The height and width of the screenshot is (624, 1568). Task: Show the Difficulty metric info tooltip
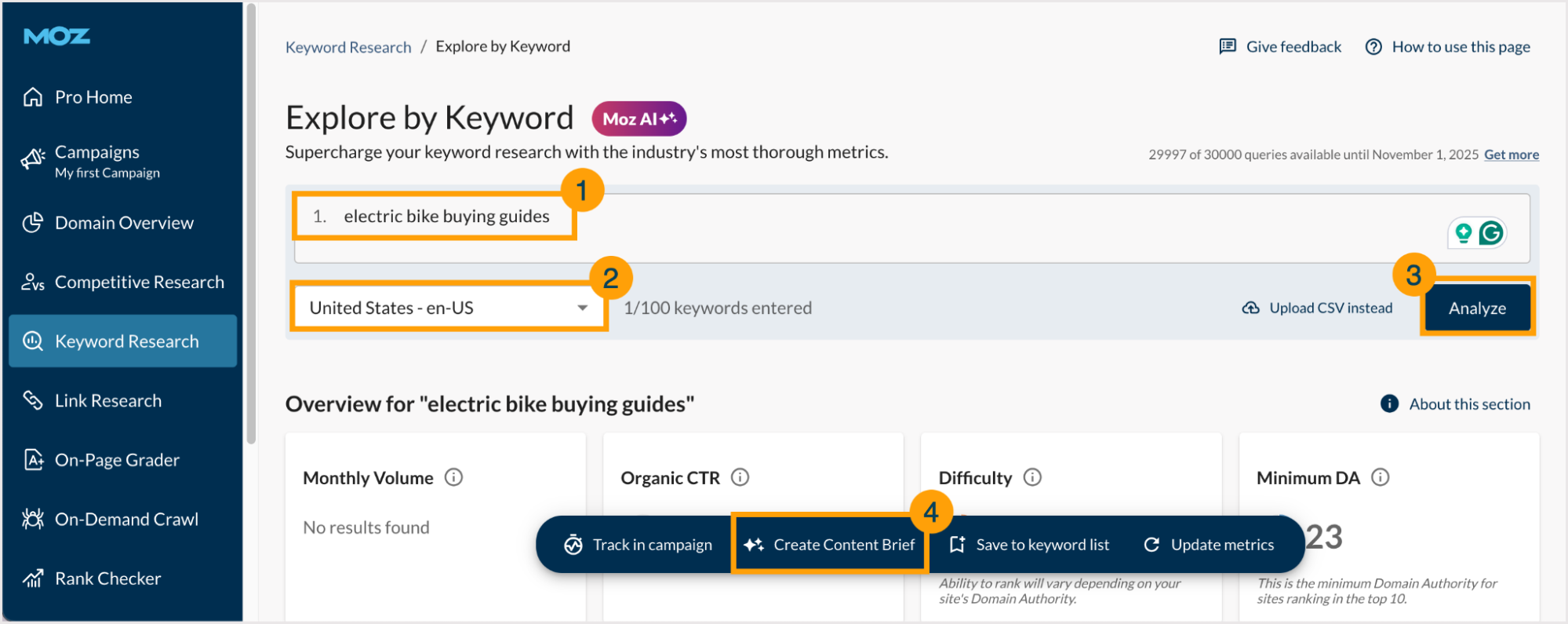(x=1032, y=477)
